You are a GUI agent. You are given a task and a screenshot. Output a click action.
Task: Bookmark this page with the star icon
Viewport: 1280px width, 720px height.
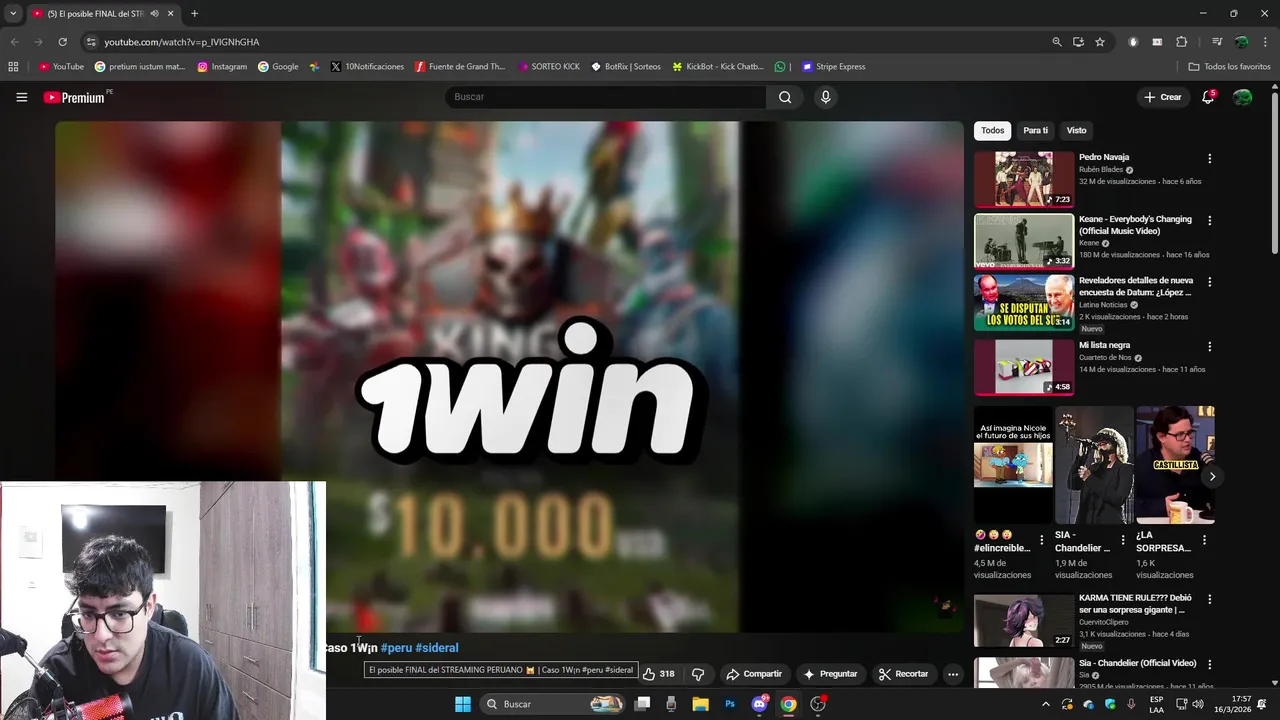pyautogui.click(x=1100, y=42)
